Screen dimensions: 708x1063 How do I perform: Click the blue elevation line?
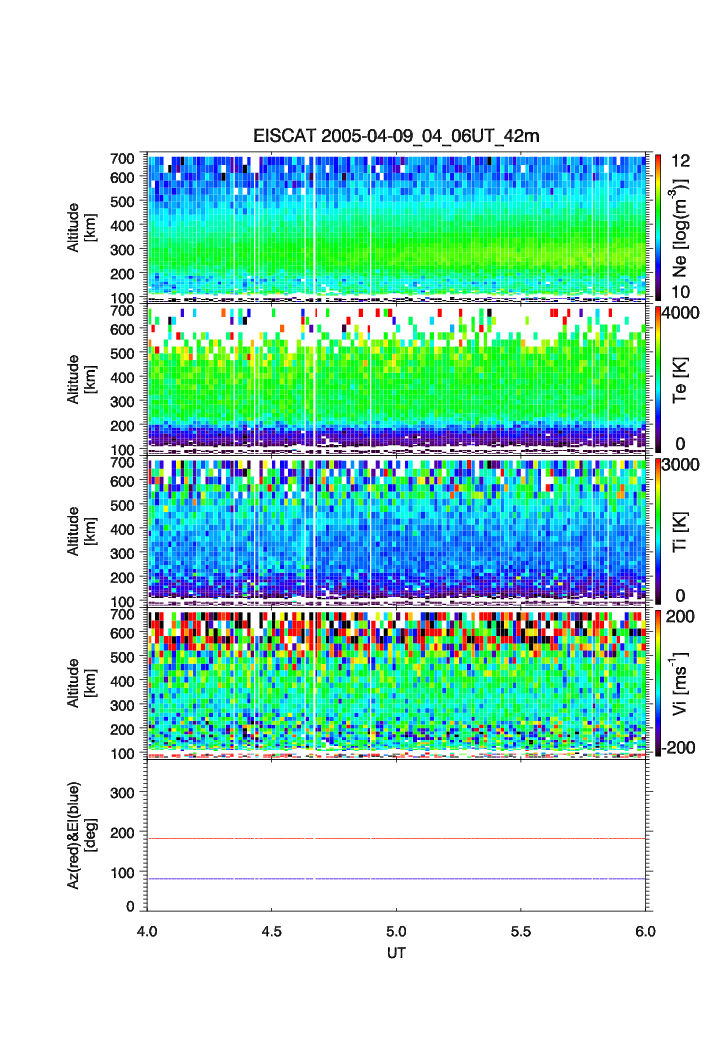point(396,879)
